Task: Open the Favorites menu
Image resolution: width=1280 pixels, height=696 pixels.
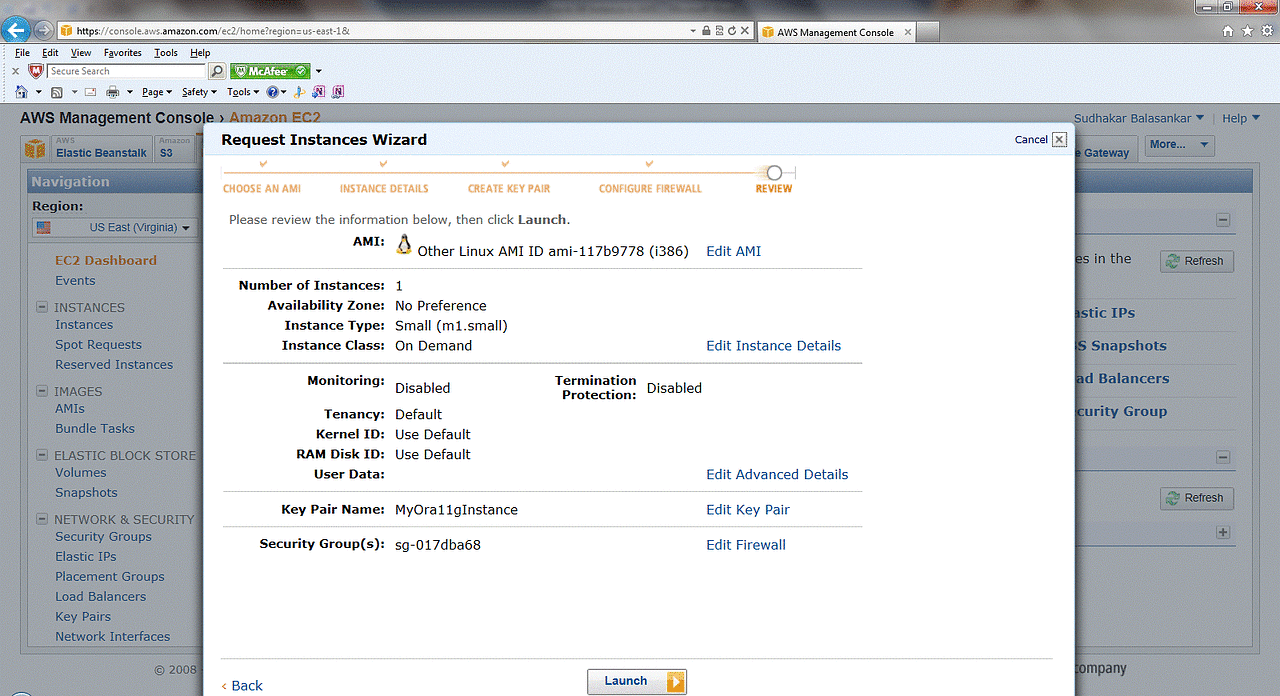Action: pyautogui.click(x=123, y=53)
